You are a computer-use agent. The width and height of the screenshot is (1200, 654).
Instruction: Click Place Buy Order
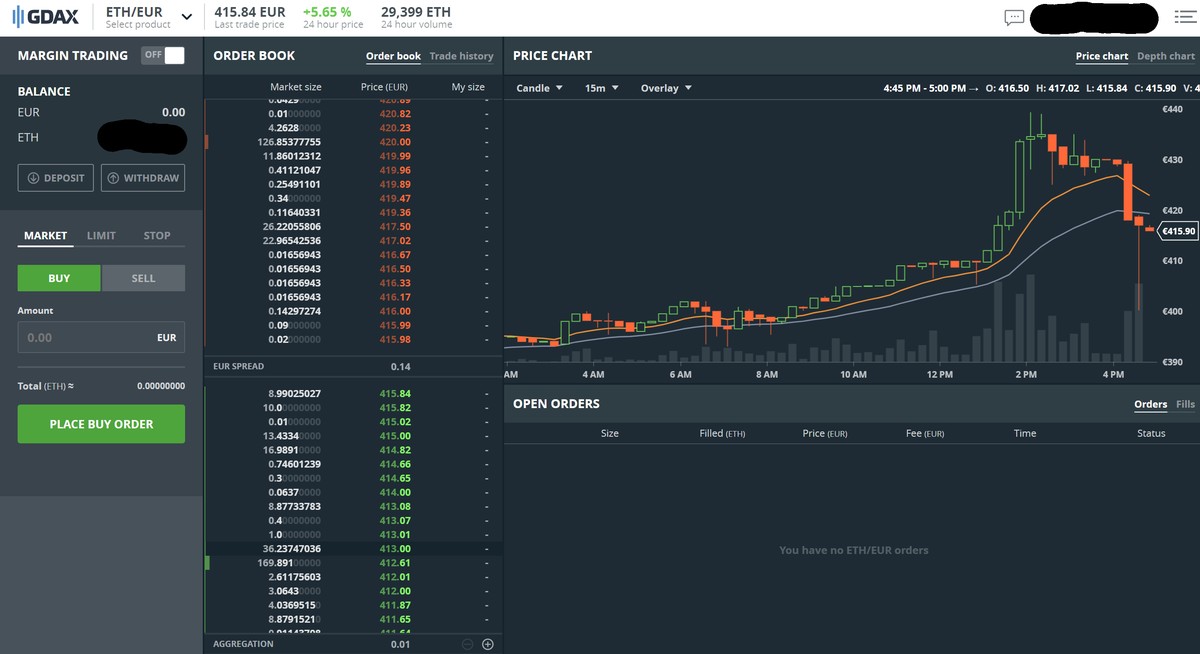click(101, 424)
